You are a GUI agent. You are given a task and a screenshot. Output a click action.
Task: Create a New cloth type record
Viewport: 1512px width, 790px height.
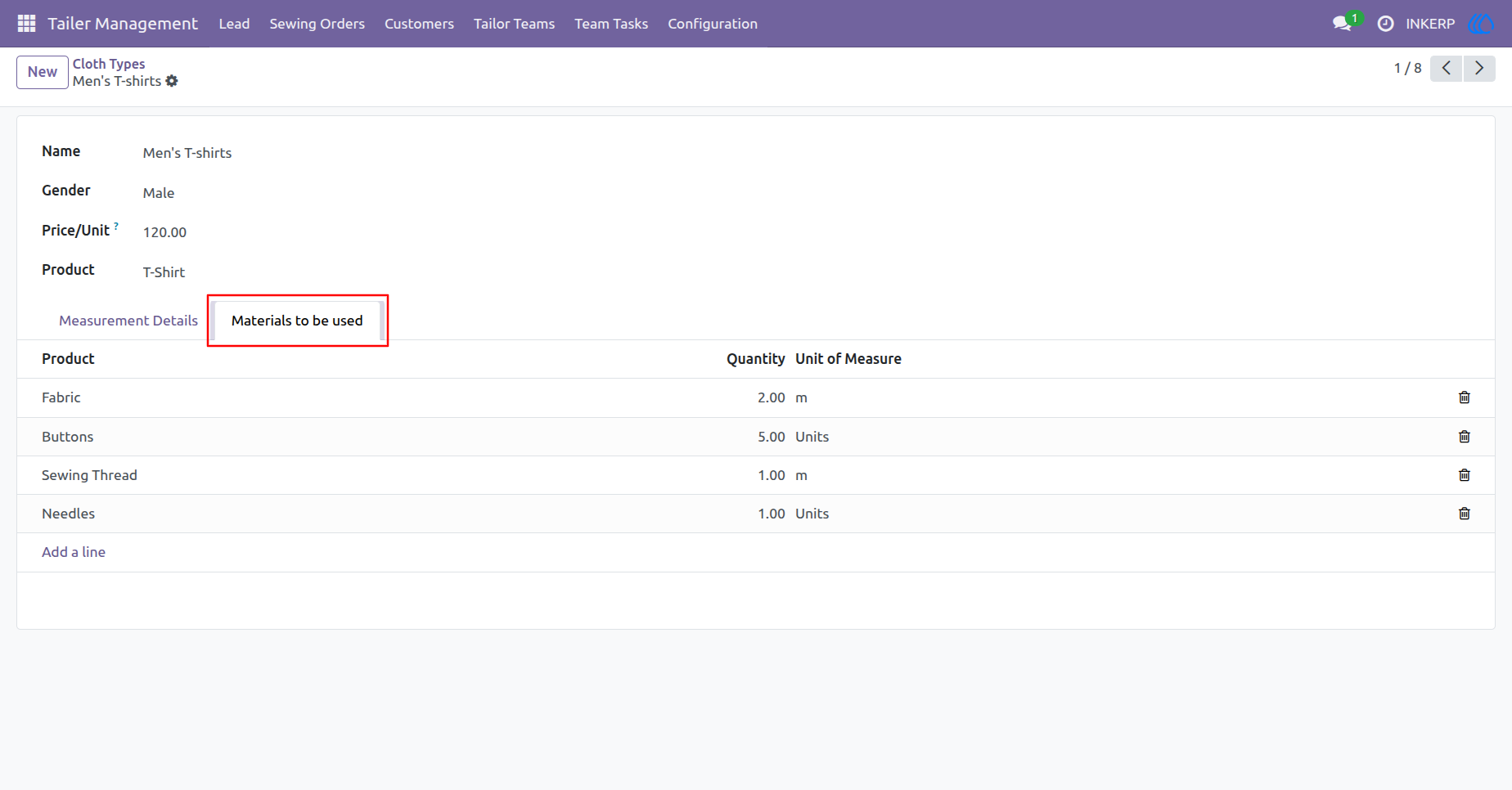(43, 72)
